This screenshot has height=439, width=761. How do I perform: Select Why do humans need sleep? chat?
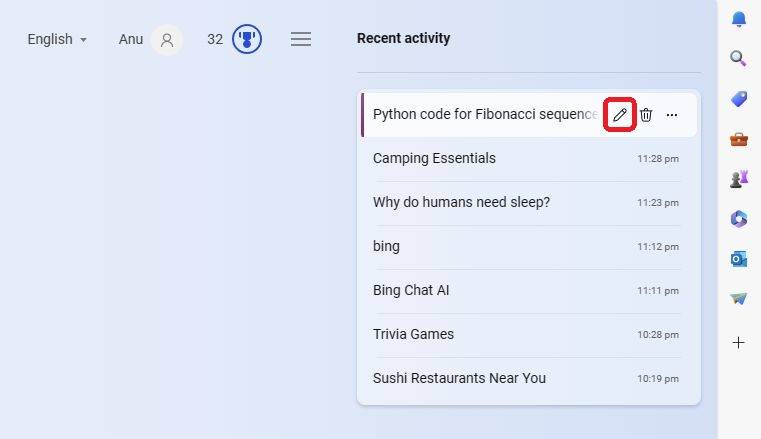pyautogui.click(x=527, y=202)
